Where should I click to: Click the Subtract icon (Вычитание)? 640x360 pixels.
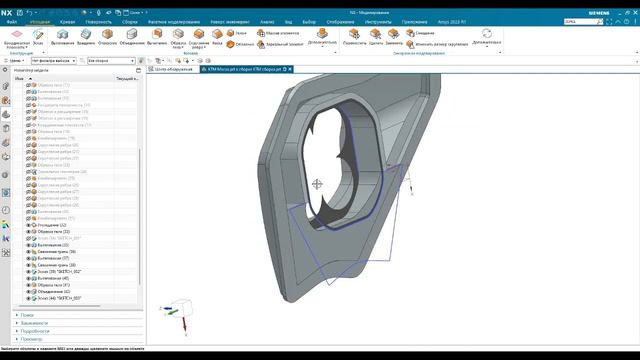coord(157,34)
